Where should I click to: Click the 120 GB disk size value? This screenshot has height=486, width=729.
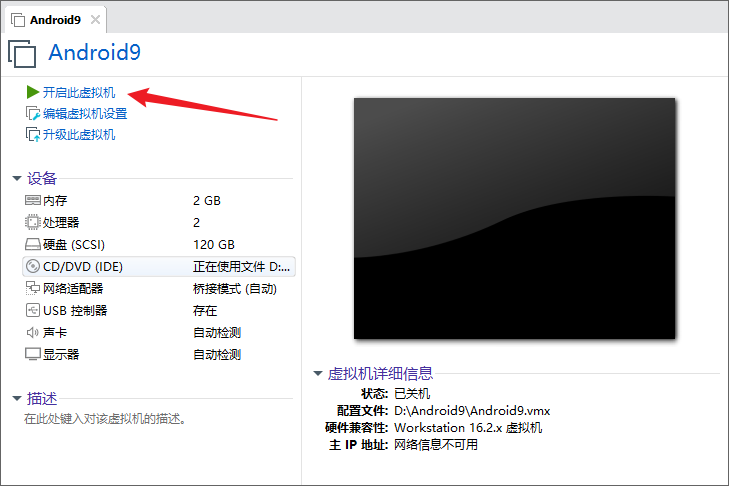(214, 245)
